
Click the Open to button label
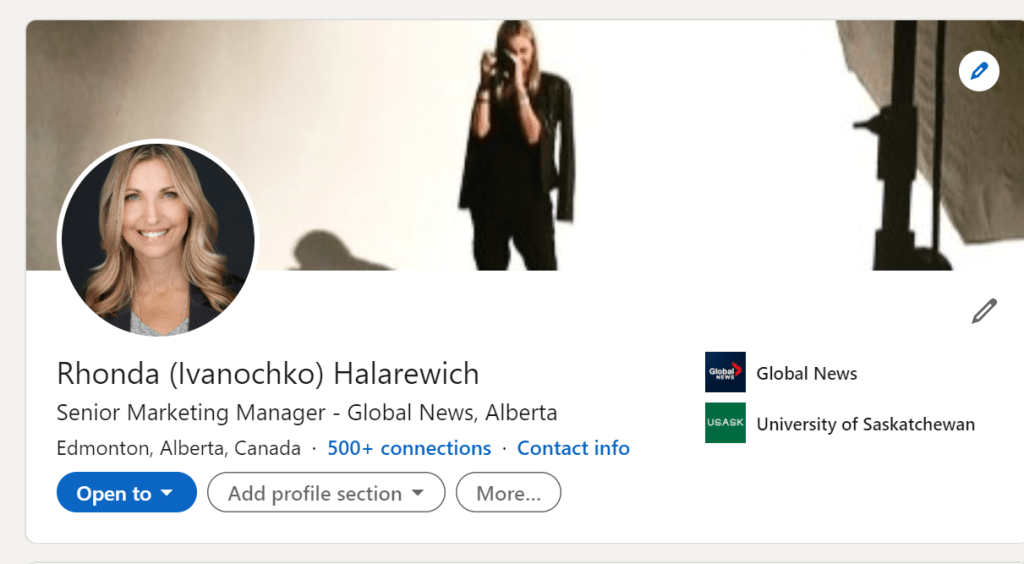coord(114,493)
